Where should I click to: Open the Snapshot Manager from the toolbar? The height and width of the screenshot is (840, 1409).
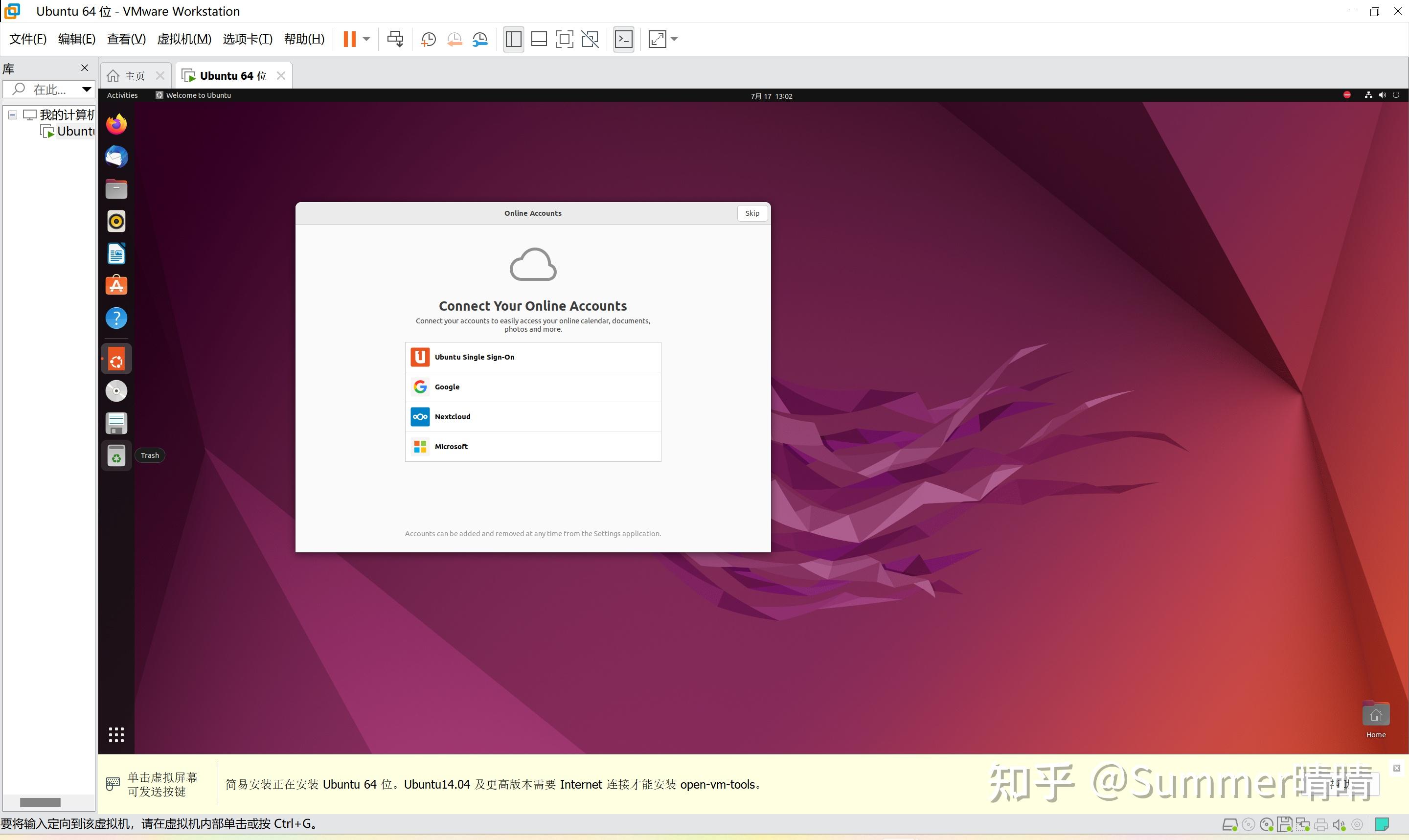(480, 39)
